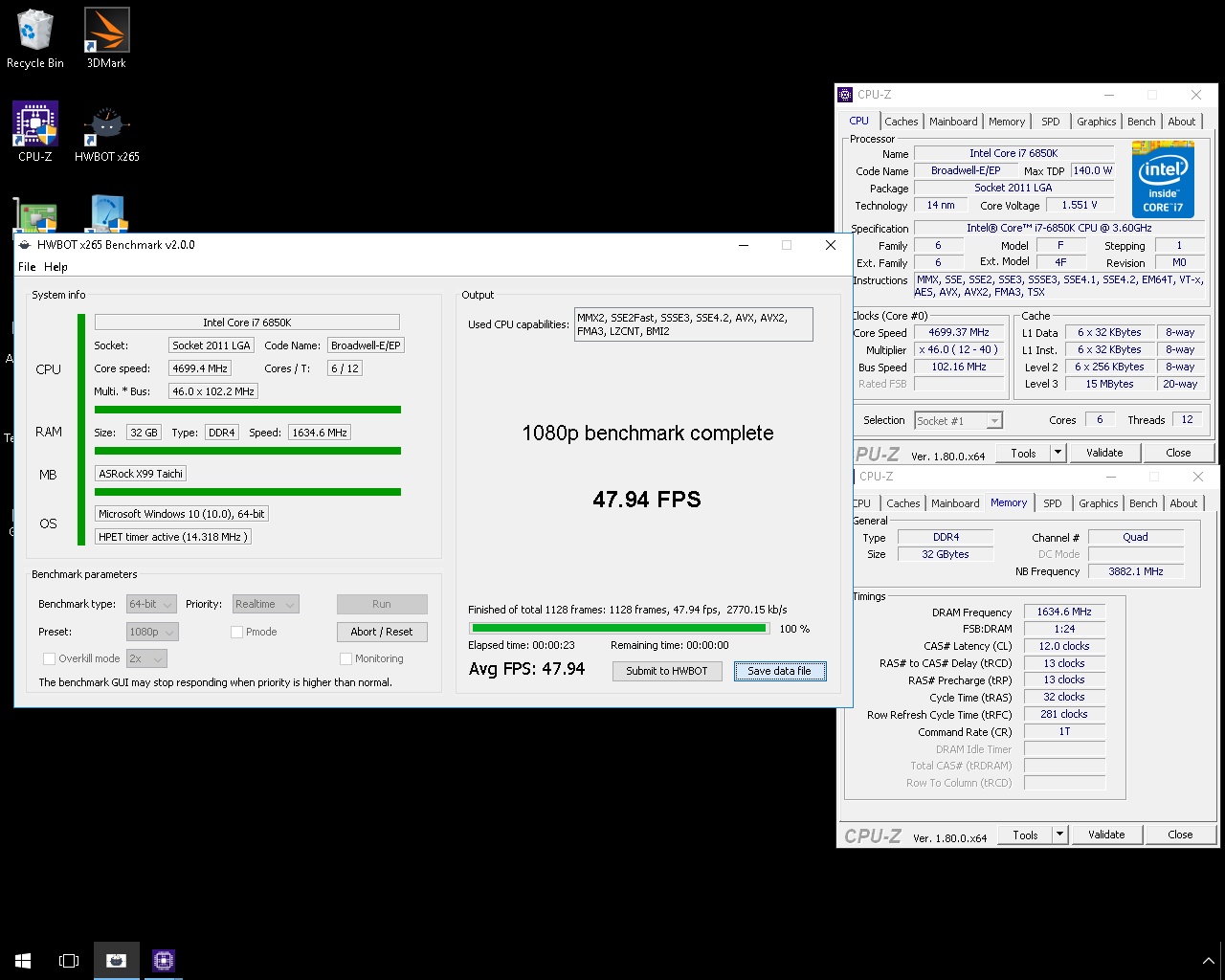Click the HPET timer active field

(173, 537)
